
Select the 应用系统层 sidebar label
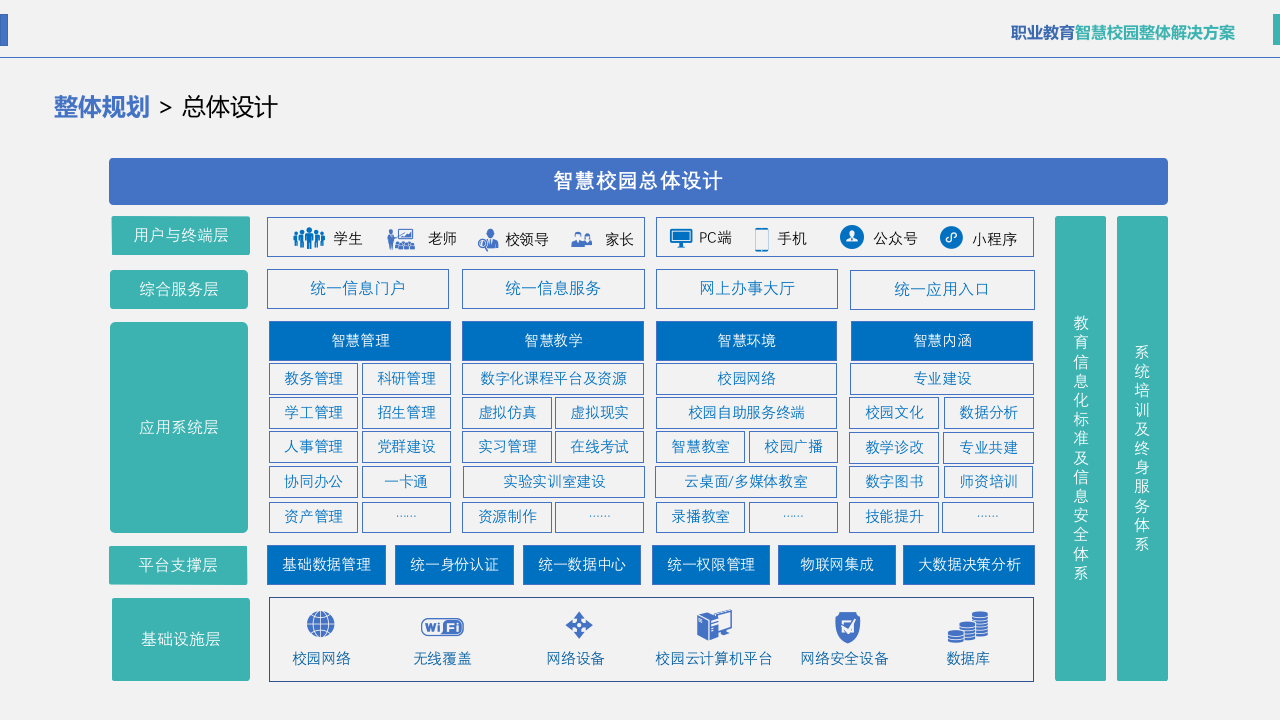tap(180, 427)
